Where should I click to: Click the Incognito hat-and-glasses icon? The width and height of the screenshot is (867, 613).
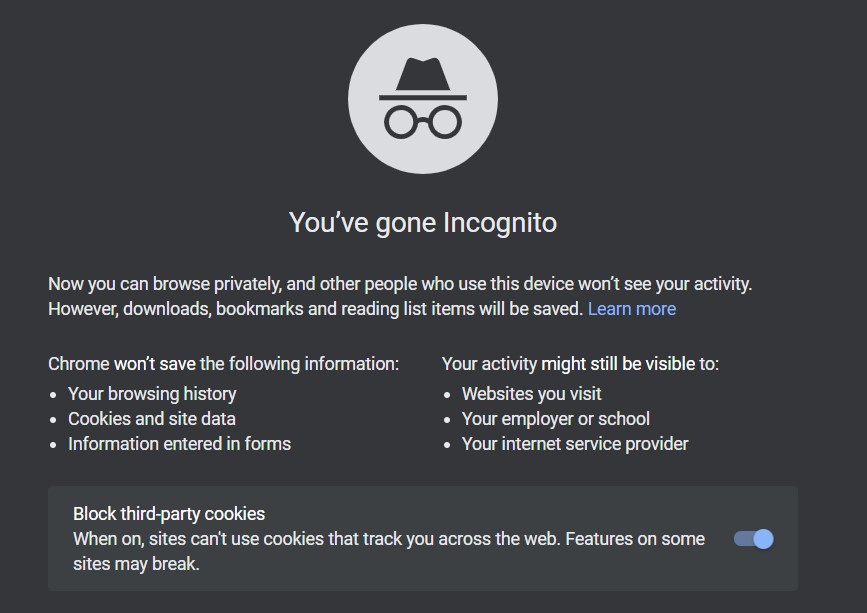point(422,100)
